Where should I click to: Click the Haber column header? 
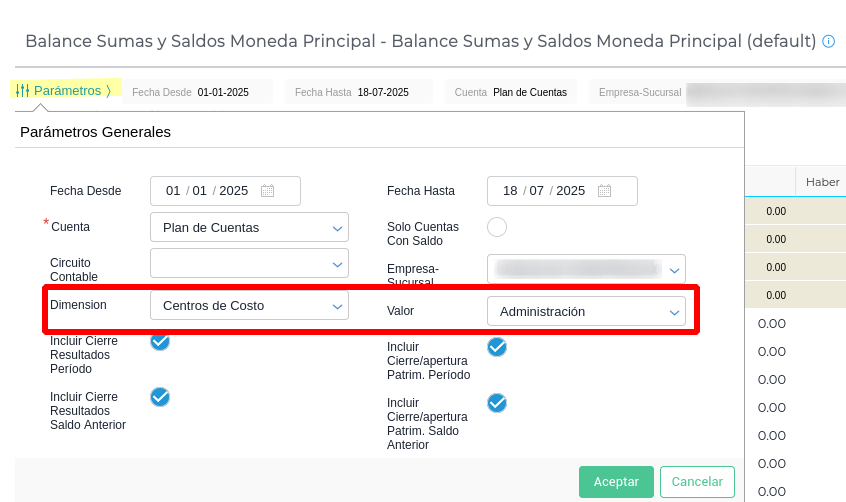click(822, 182)
